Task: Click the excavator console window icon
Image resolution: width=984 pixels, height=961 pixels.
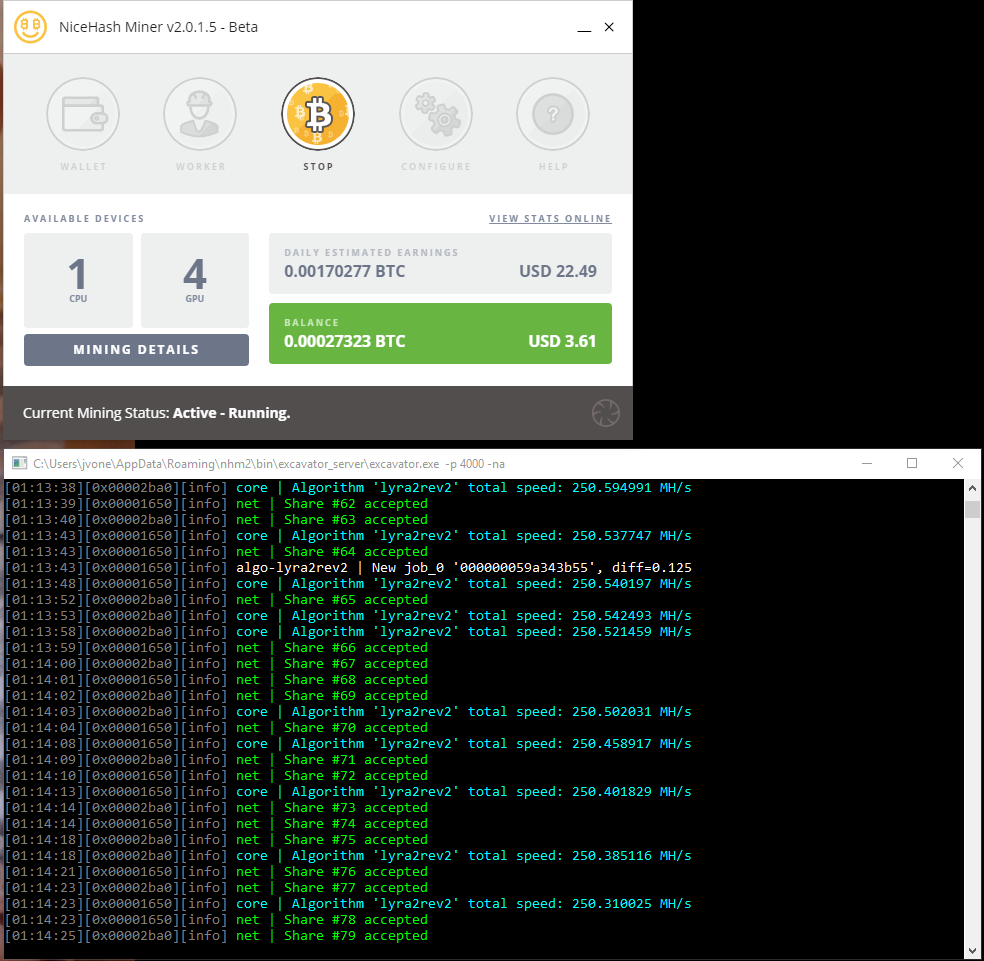Action: [19, 464]
